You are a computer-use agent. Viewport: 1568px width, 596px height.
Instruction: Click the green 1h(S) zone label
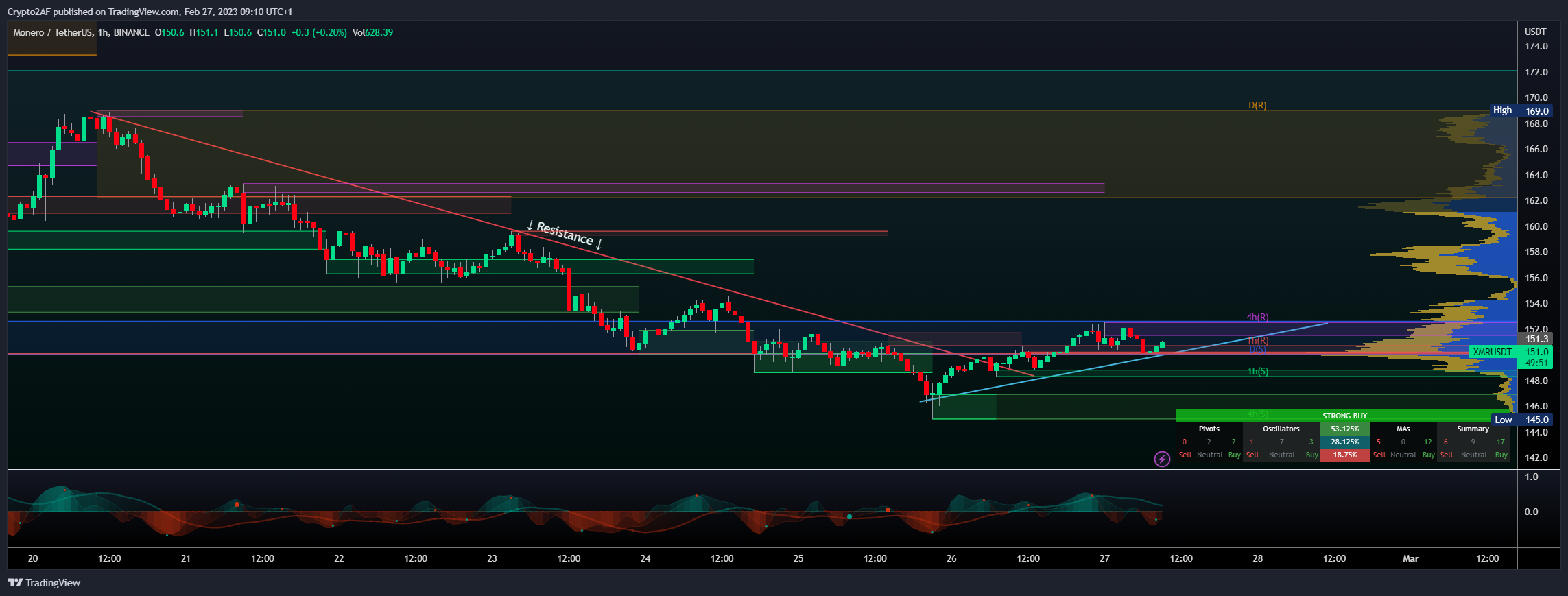[x=1257, y=371]
